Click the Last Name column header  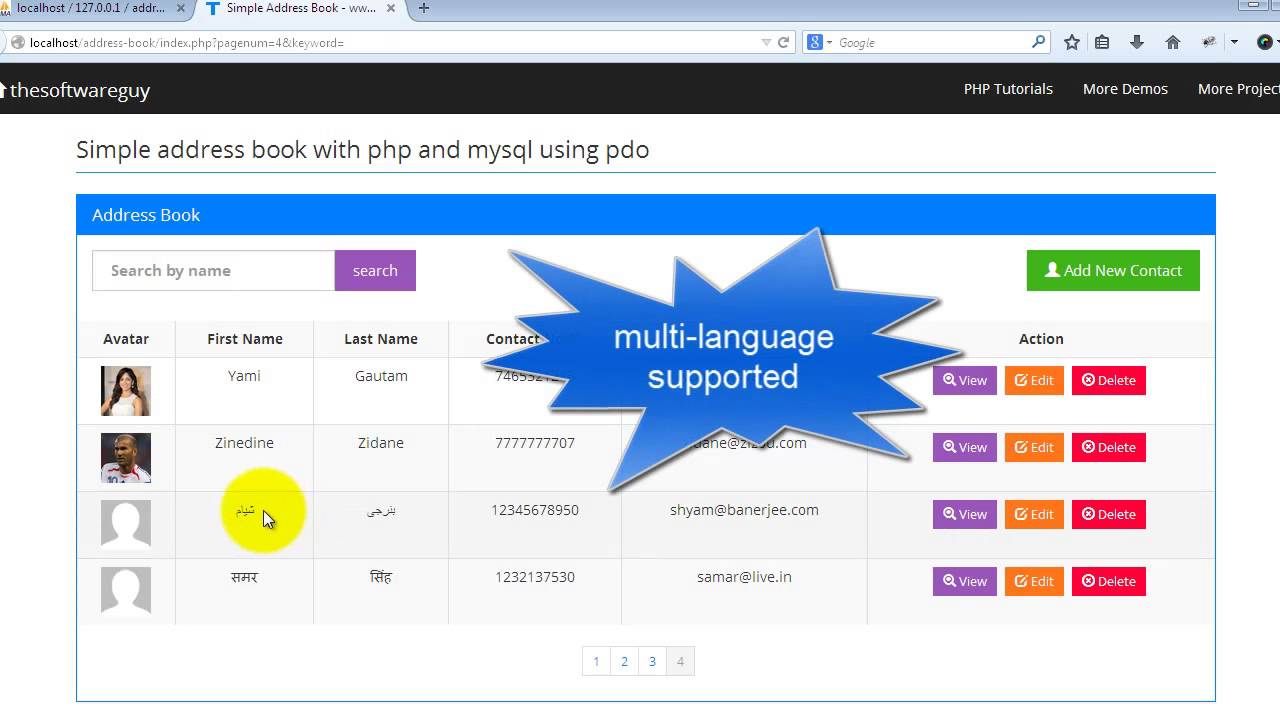coord(381,339)
